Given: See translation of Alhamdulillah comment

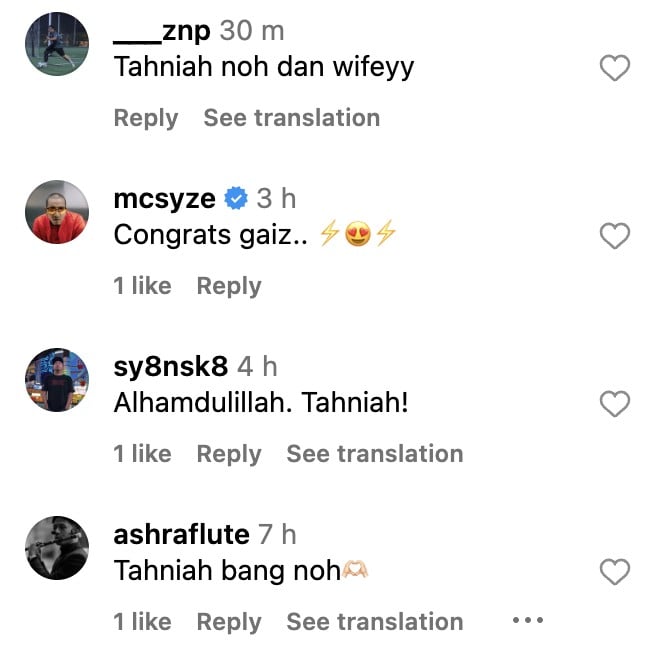Looking at the screenshot, I should pyautogui.click(x=375, y=454).
